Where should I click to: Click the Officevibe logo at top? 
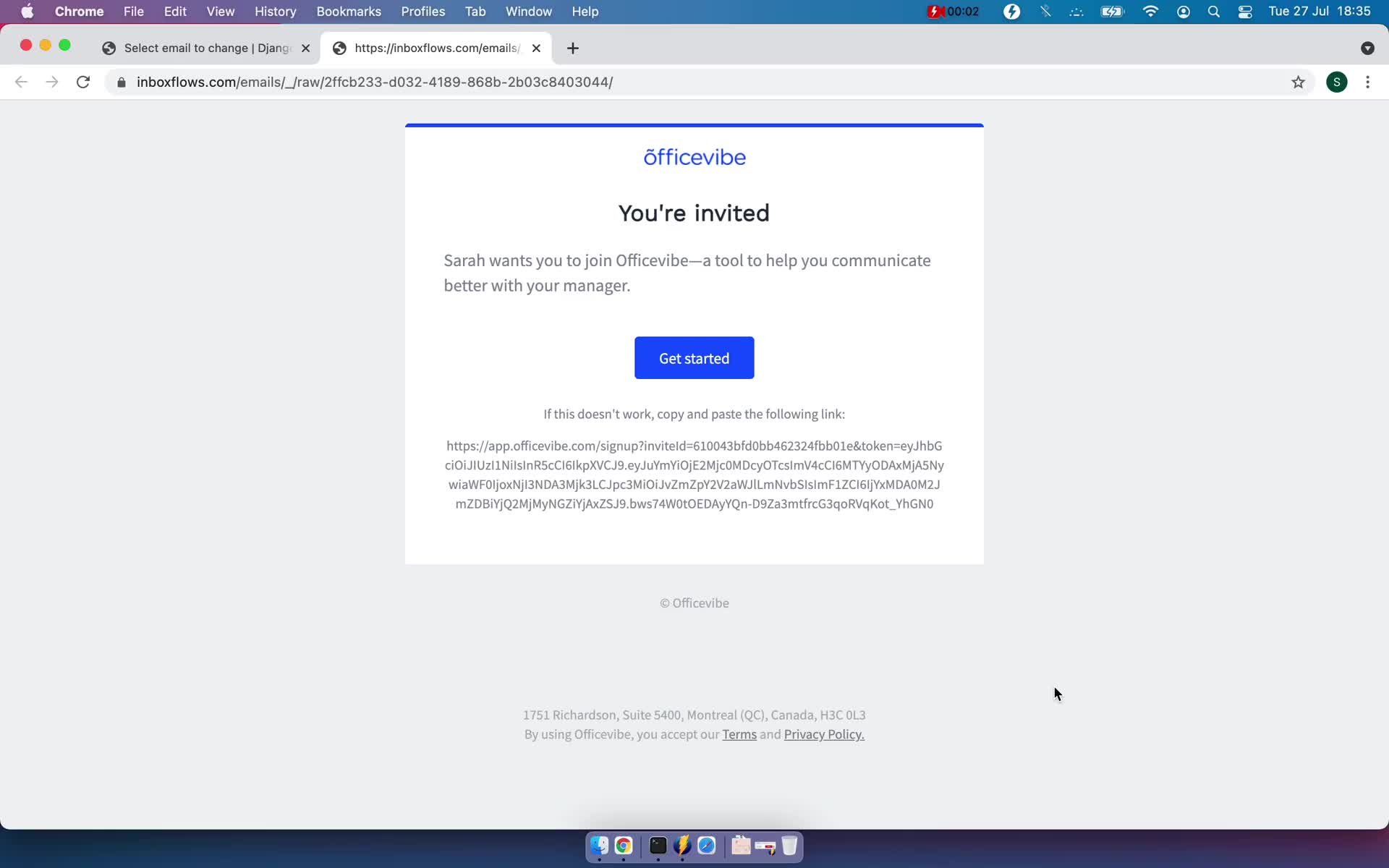(694, 157)
